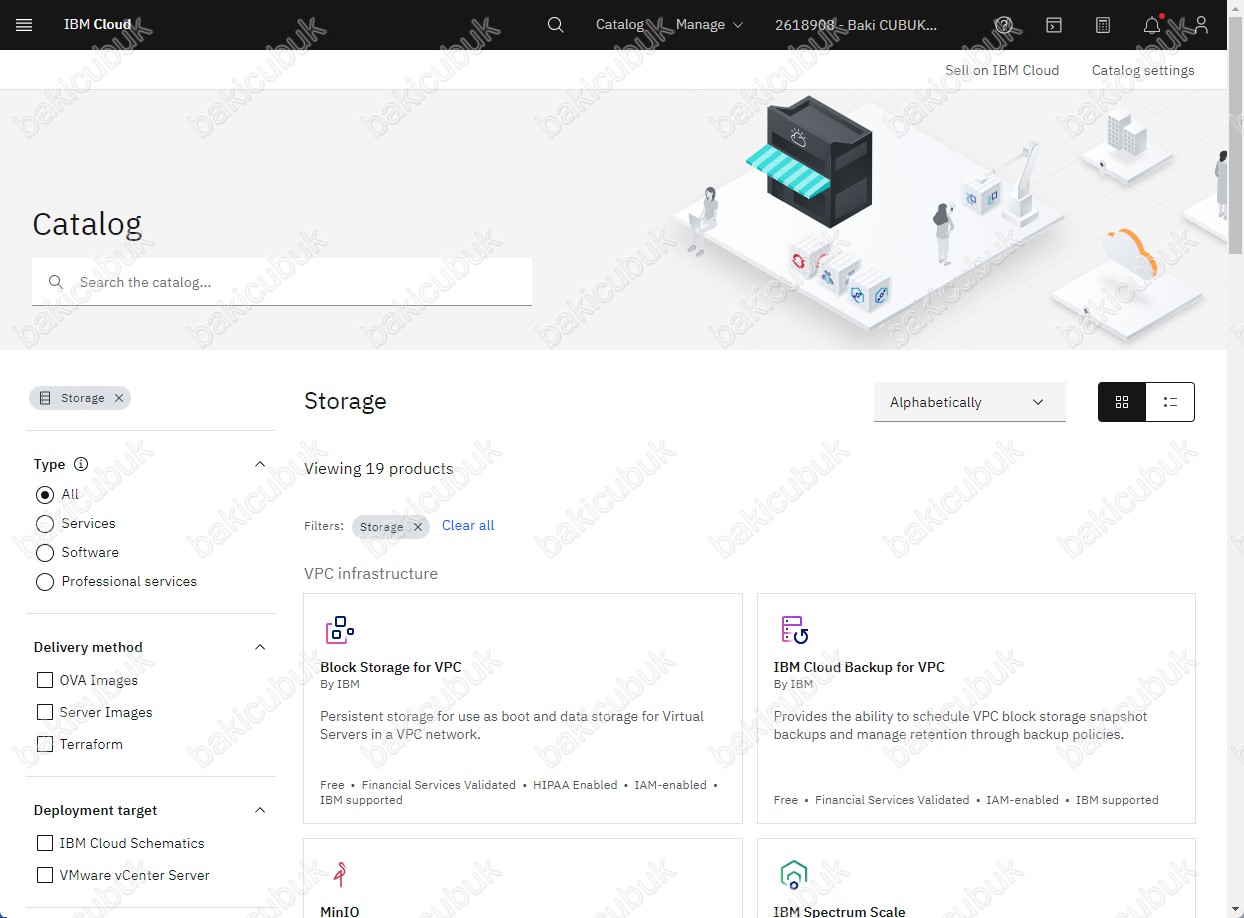Click Delivery method heading label
The width and height of the screenshot is (1244, 918).
88,647
